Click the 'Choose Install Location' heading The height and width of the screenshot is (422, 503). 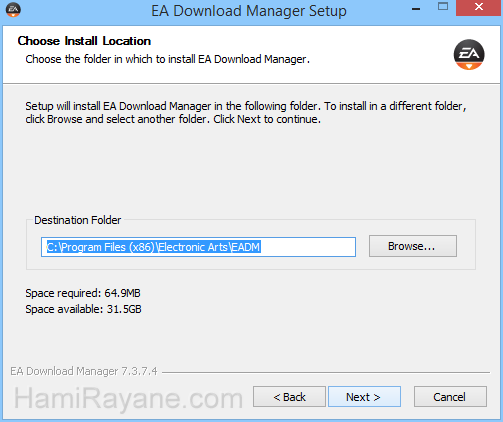pos(84,41)
